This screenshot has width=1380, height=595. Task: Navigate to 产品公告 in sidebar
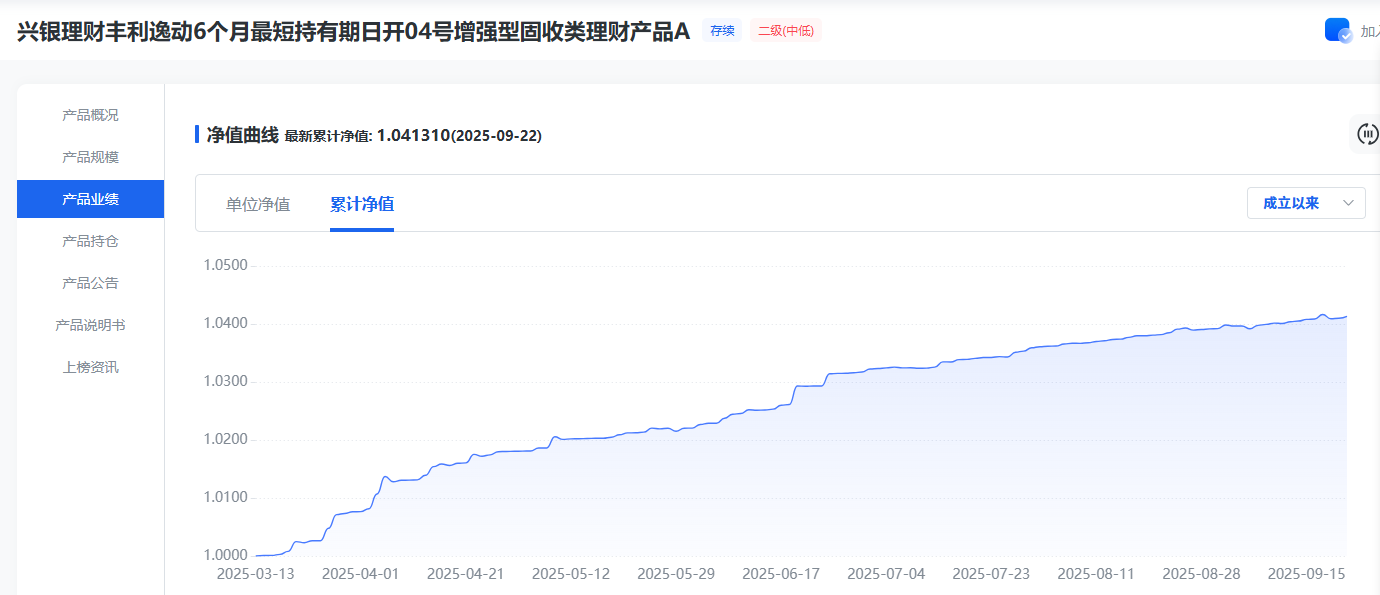pos(90,283)
